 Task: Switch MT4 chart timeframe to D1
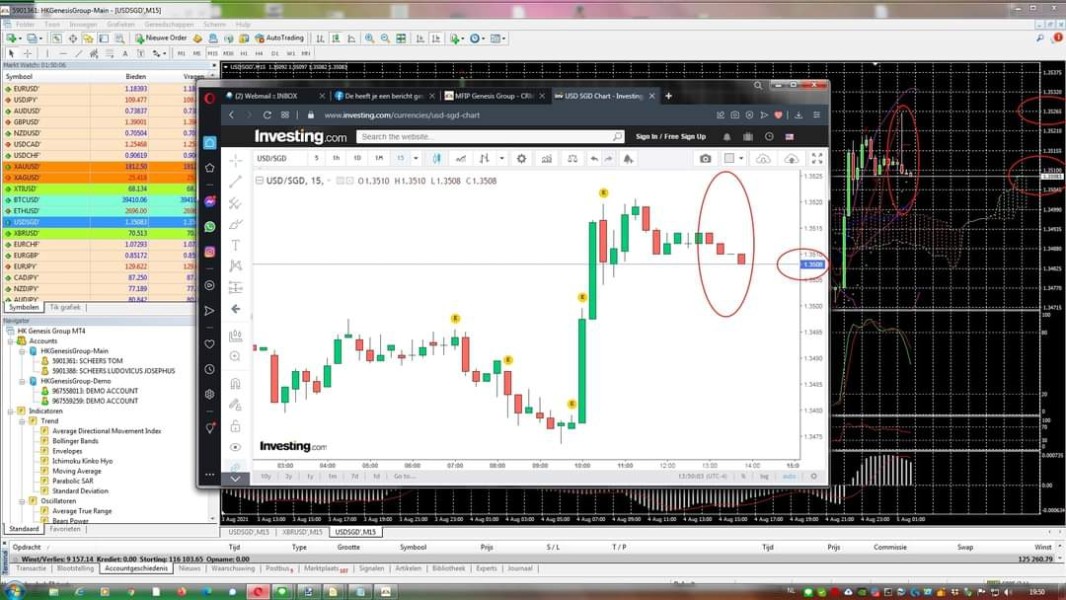click(275, 53)
